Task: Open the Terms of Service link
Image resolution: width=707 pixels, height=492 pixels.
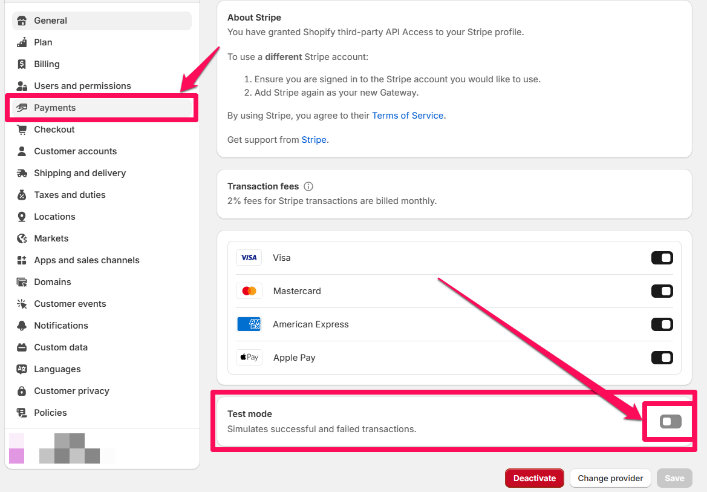Action: [x=408, y=116]
